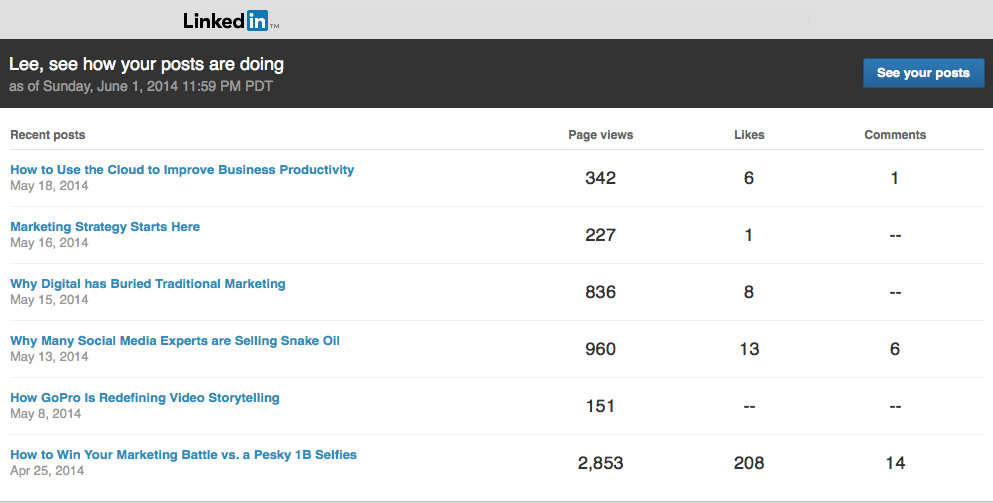This screenshot has width=993, height=503.
Task: Click the 836 page views value
Action: tap(600, 292)
